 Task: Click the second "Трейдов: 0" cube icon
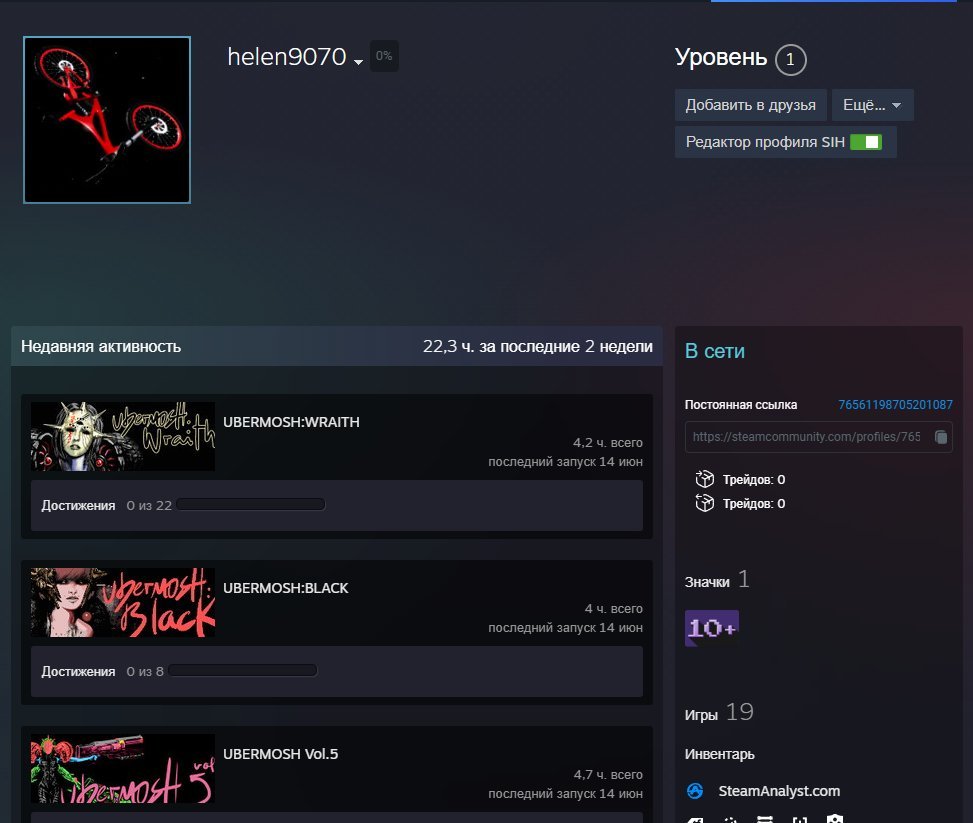704,503
